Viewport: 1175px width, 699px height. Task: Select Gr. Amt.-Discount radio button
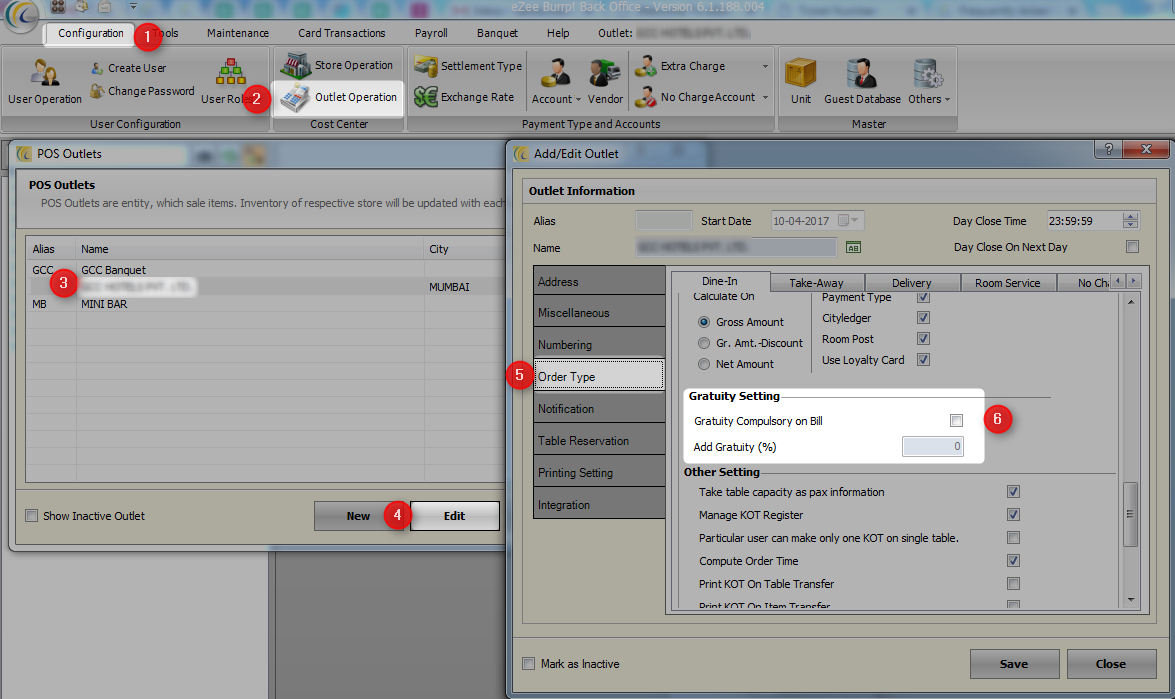pos(704,342)
